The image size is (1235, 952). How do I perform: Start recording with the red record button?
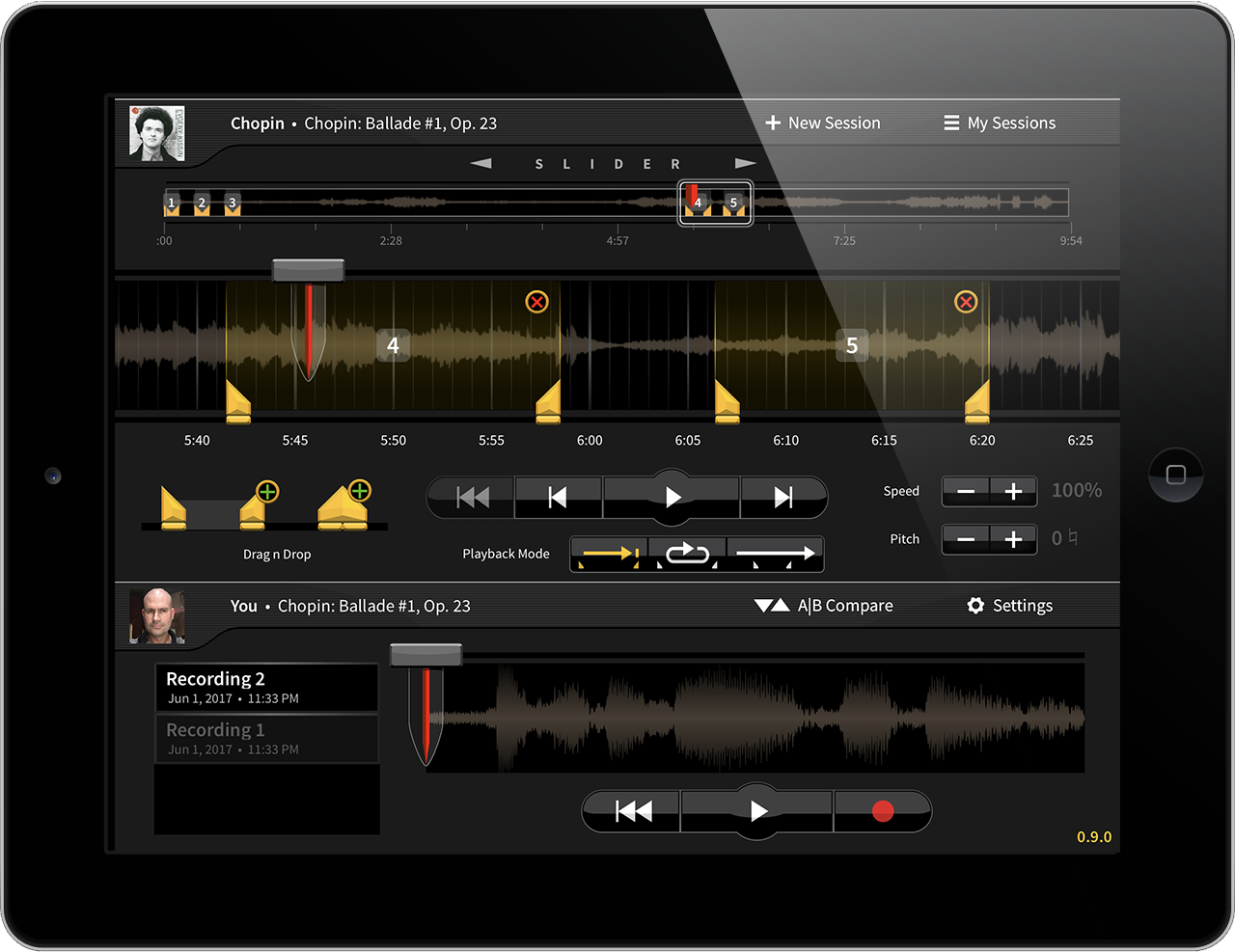pyautogui.click(x=882, y=811)
